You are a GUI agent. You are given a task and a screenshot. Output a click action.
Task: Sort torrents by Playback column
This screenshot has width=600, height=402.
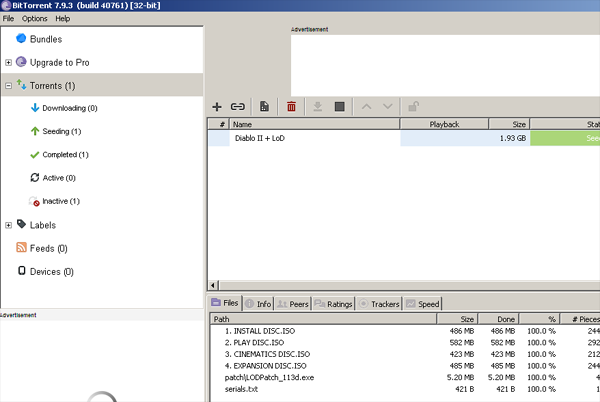[444, 124]
